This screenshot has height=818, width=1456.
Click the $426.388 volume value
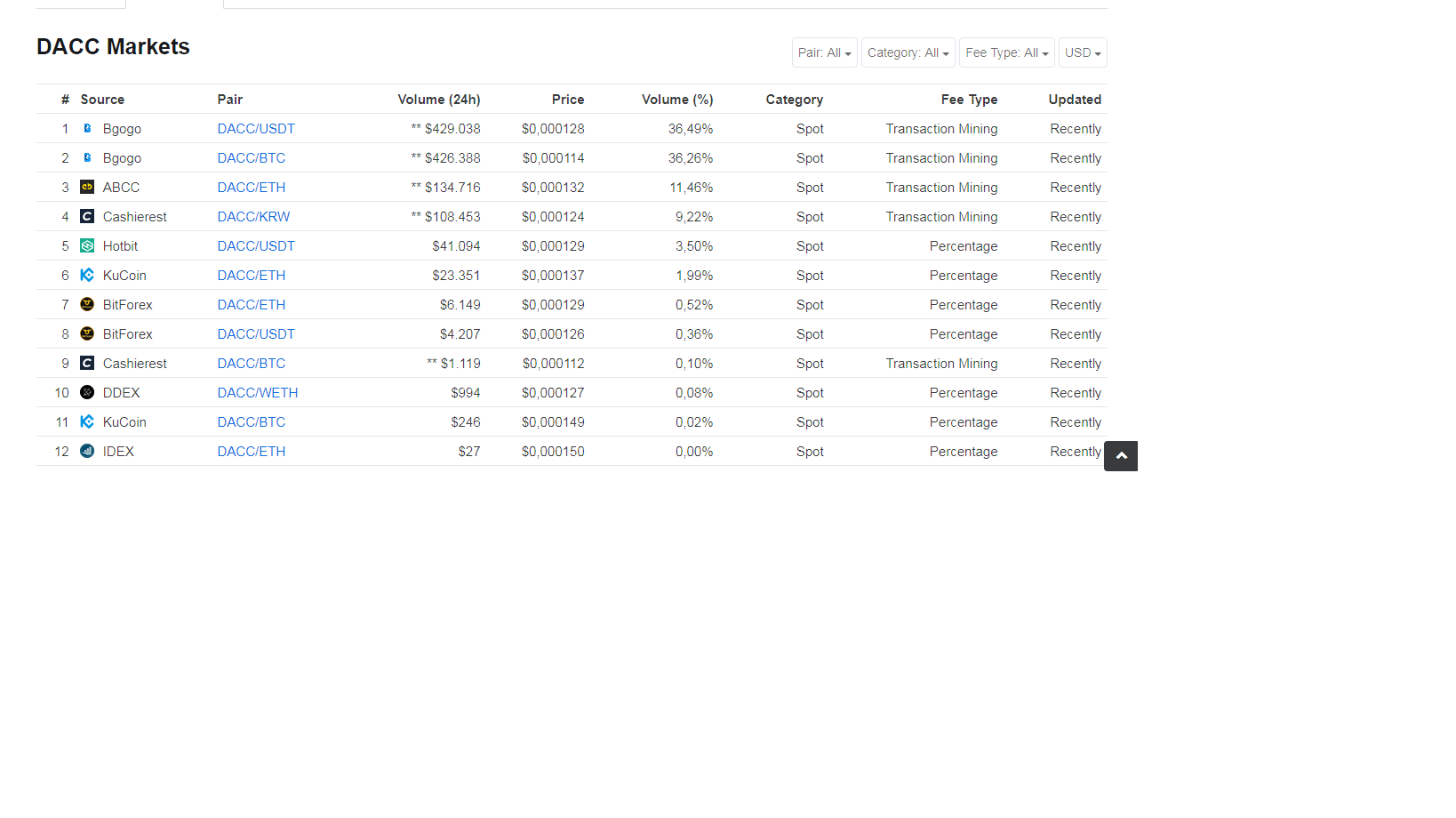(452, 158)
